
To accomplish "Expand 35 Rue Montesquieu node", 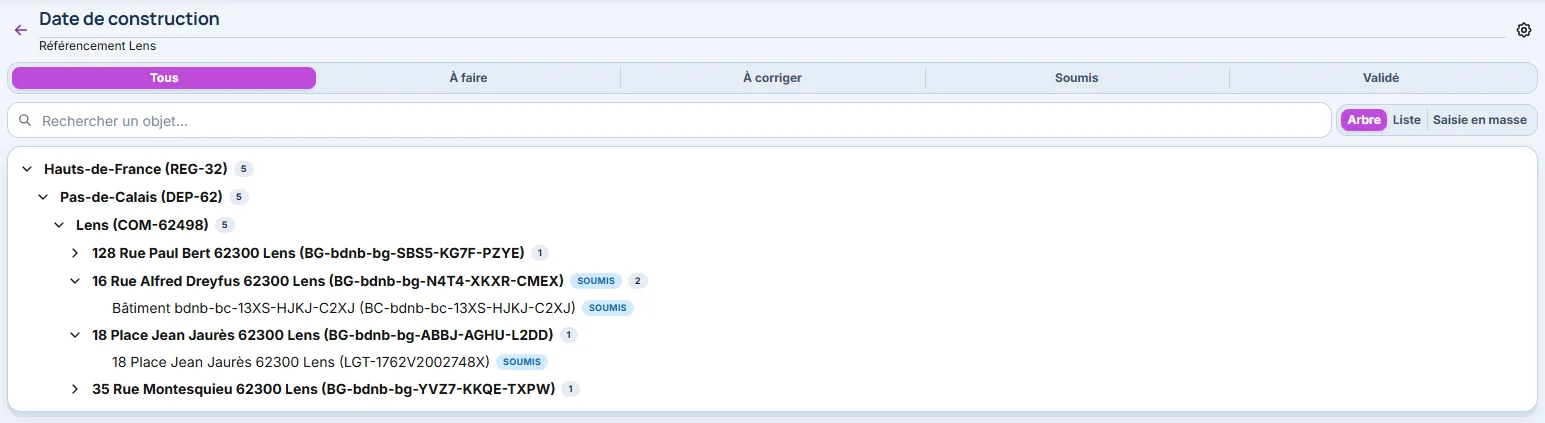I will coord(75,389).
